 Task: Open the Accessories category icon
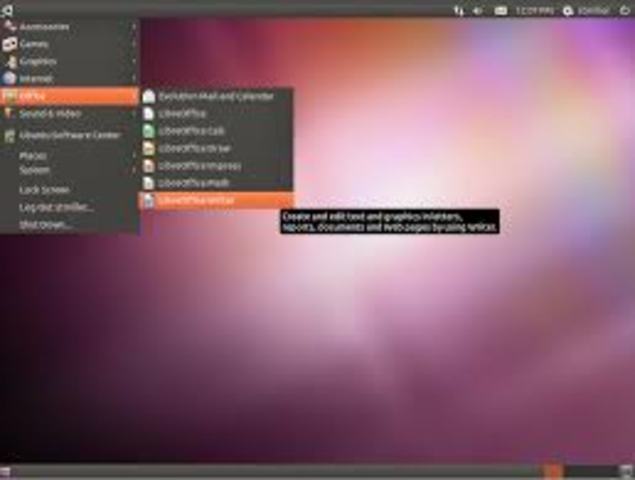tap(9, 27)
